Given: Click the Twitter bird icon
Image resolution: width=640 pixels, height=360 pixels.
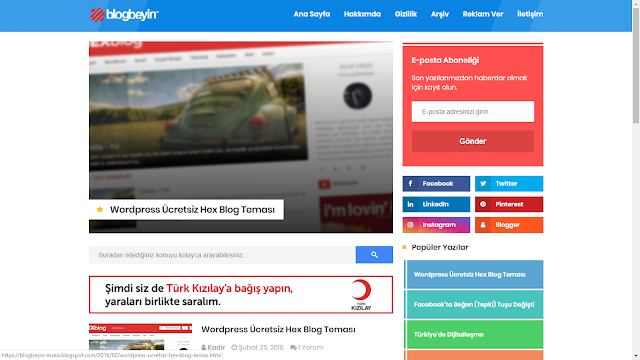Looking at the screenshot, I should (483, 184).
